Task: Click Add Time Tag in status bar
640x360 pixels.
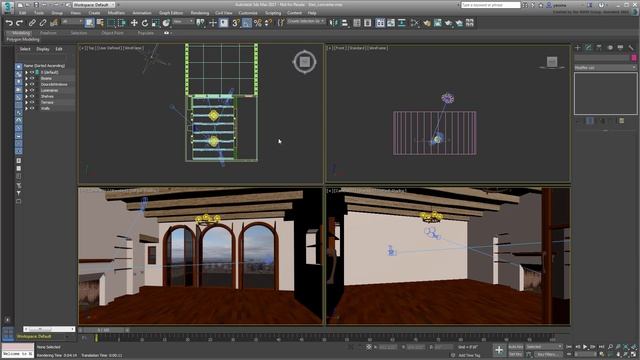Action: [469, 356]
